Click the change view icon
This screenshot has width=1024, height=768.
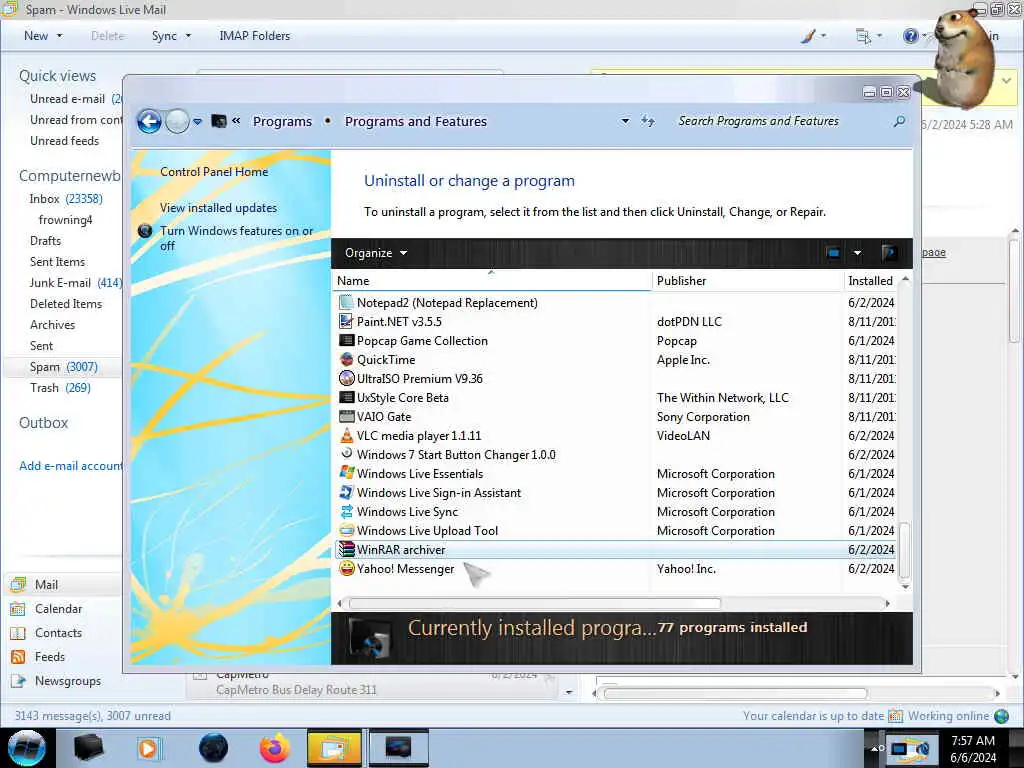tap(833, 253)
